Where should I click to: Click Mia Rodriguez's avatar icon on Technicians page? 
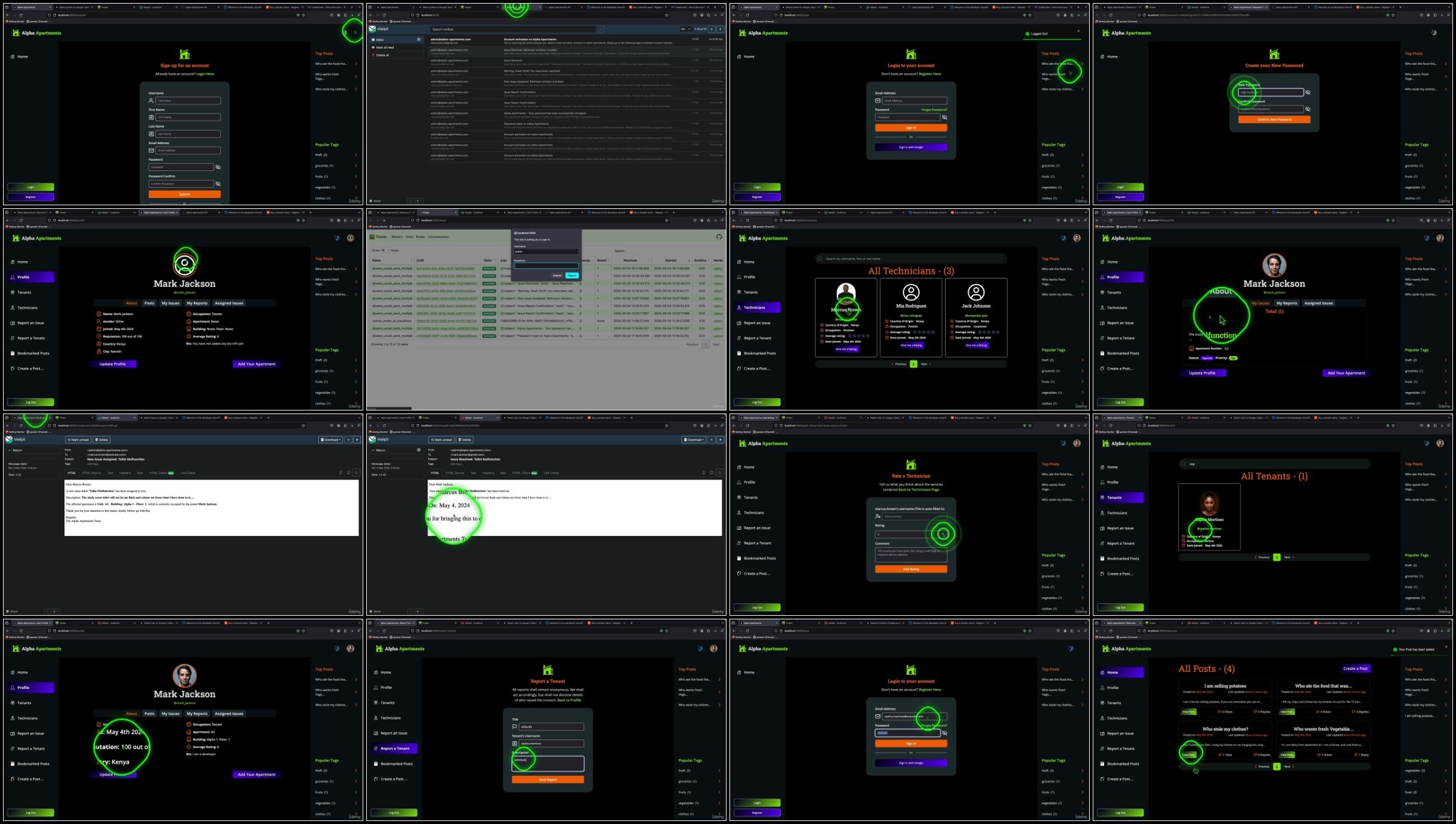coord(911,292)
